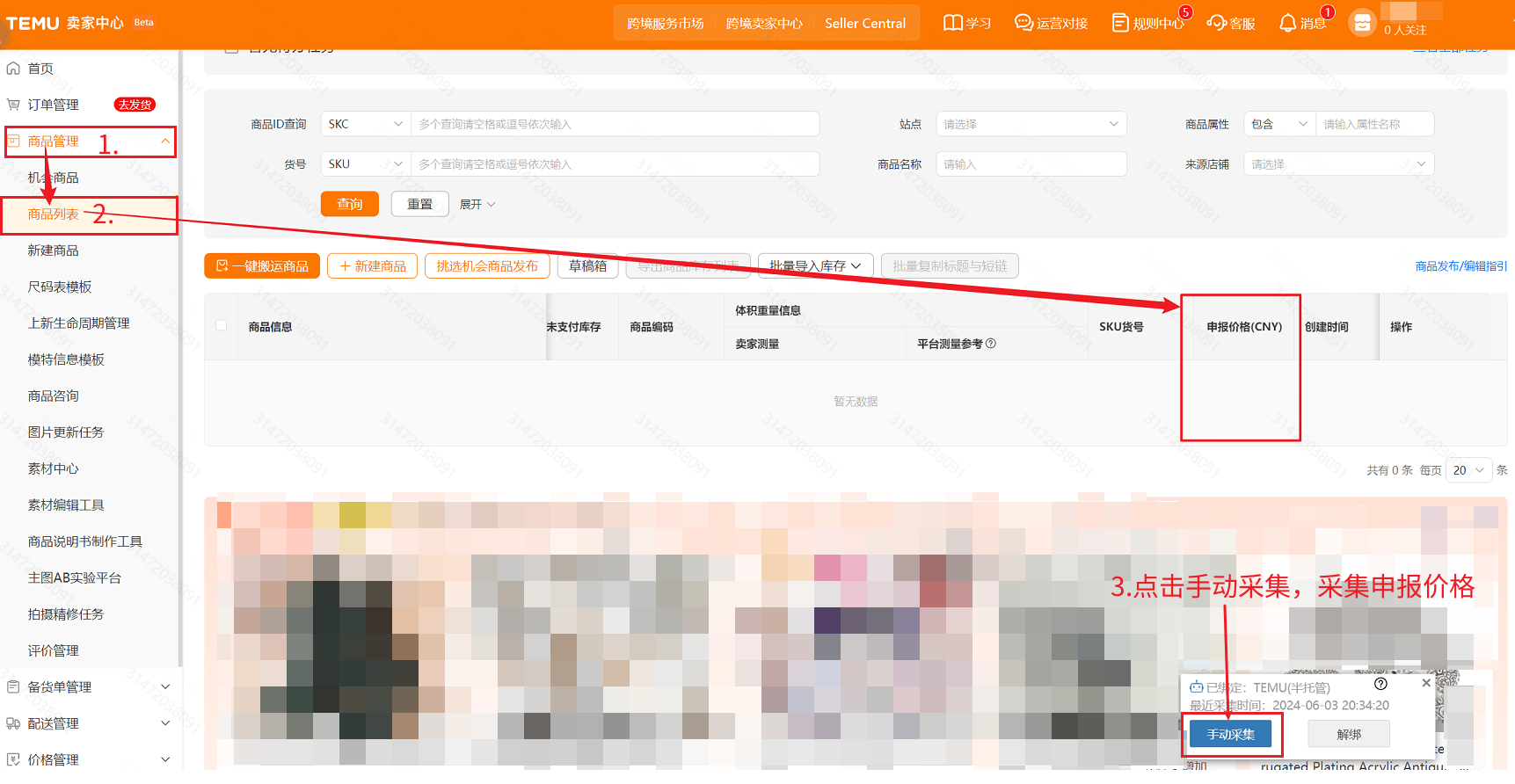
Task: Expand more filters with 展开
Action: [x=477, y=204]
